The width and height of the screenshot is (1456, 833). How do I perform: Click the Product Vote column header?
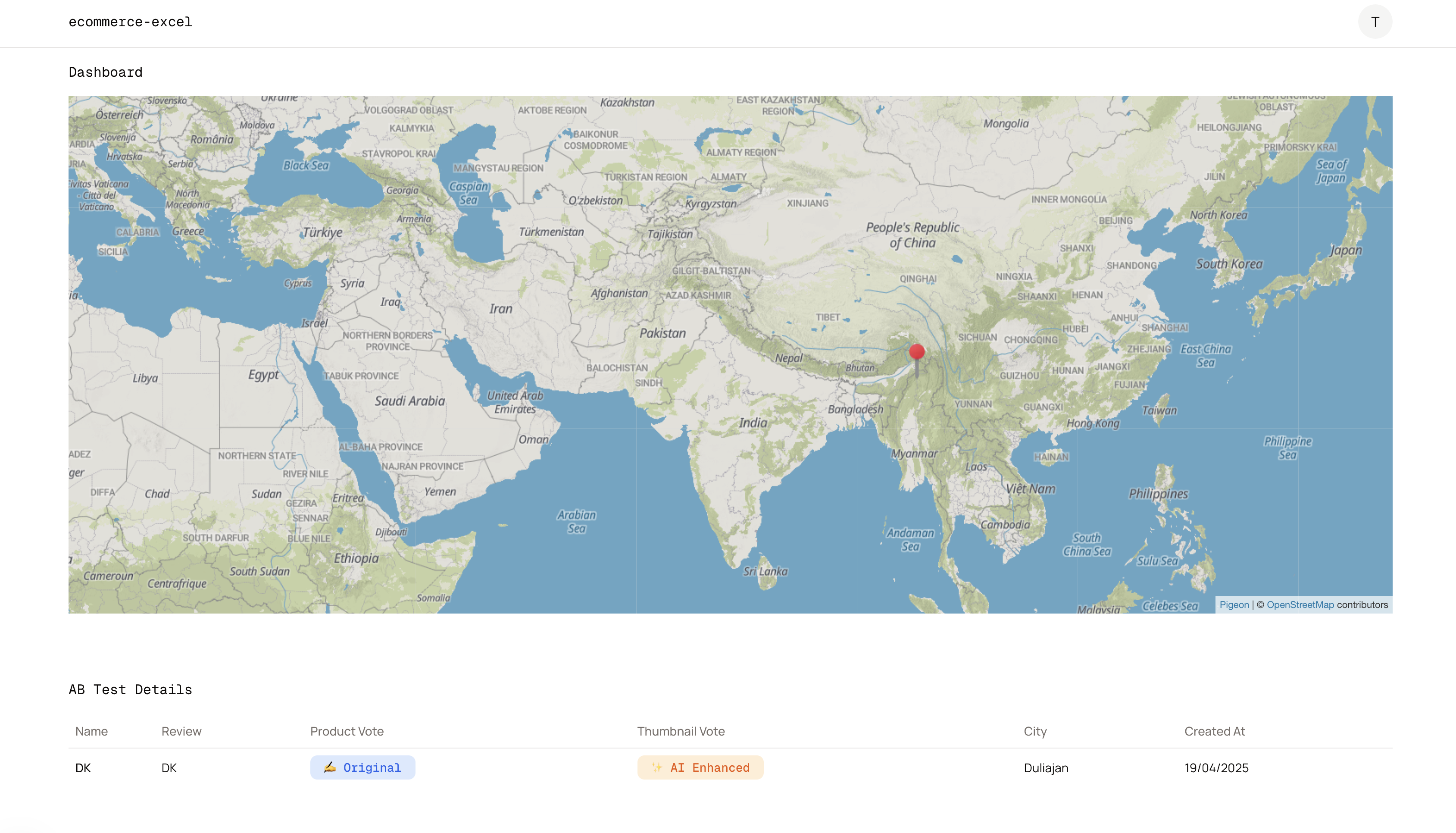click(x=347, y=731)
